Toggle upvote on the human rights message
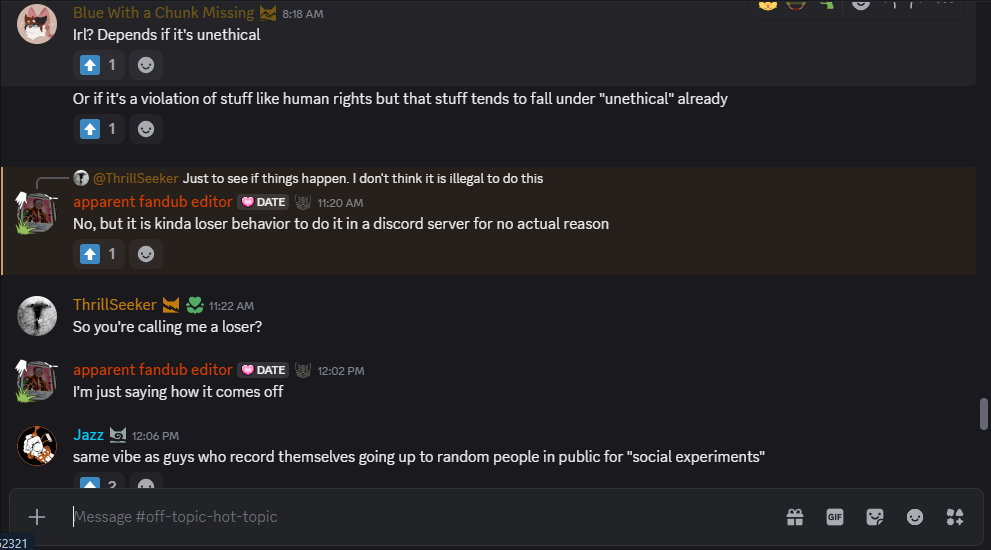The image size is (991, 550). coord(99,129)
